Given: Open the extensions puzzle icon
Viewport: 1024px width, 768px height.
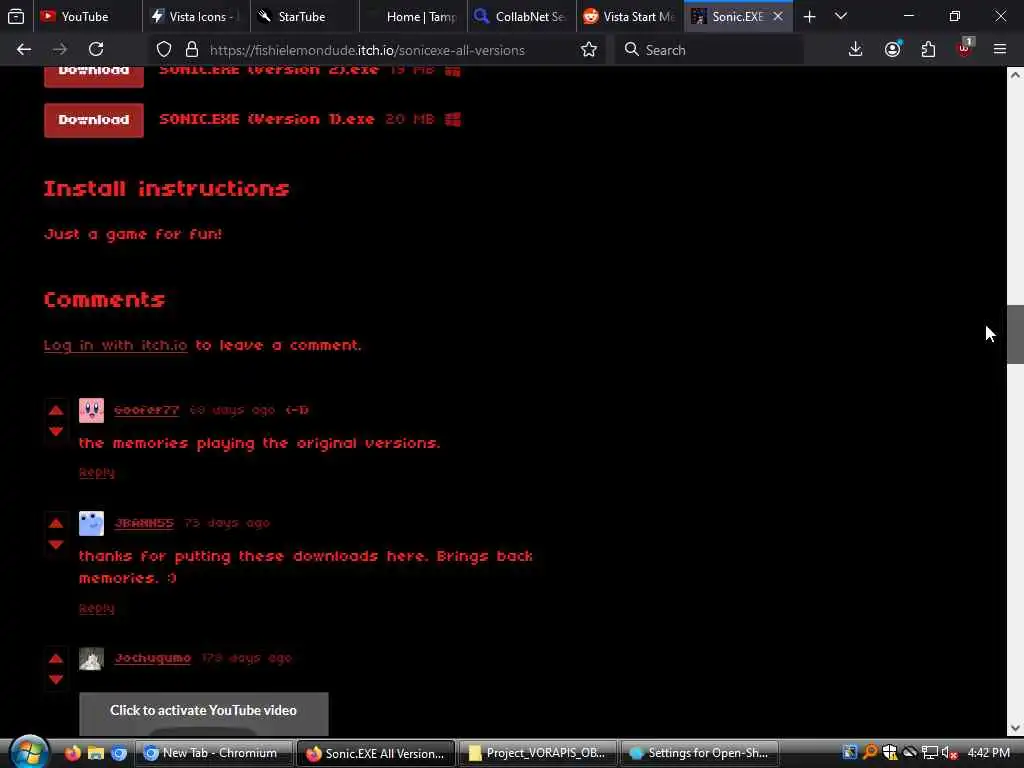Looking at the screenshot, I should [x=928, y=50].
